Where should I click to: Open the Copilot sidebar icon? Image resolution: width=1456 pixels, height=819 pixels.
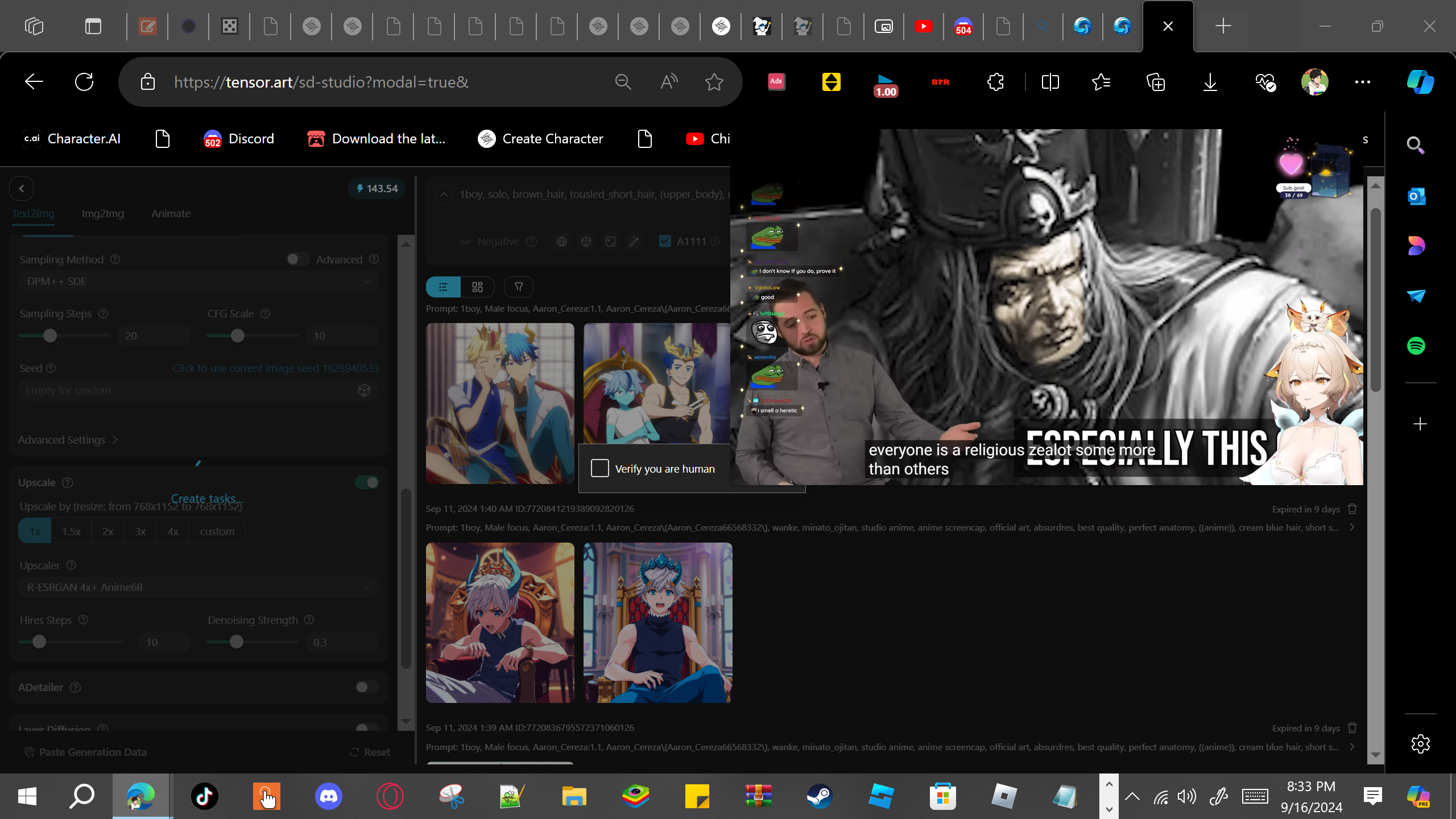pyautogui.click(x=1420, y=82)
